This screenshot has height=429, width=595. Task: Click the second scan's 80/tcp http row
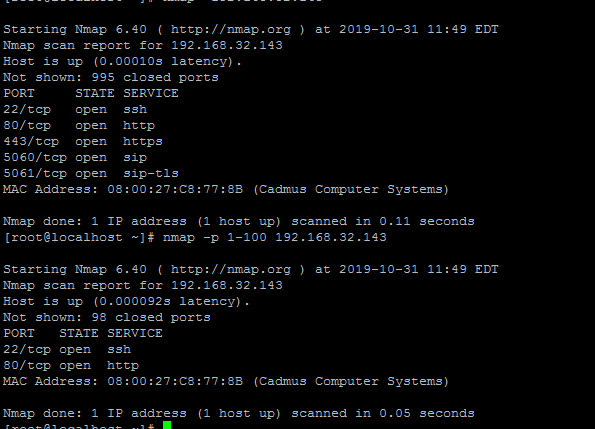tap(71, 366)
